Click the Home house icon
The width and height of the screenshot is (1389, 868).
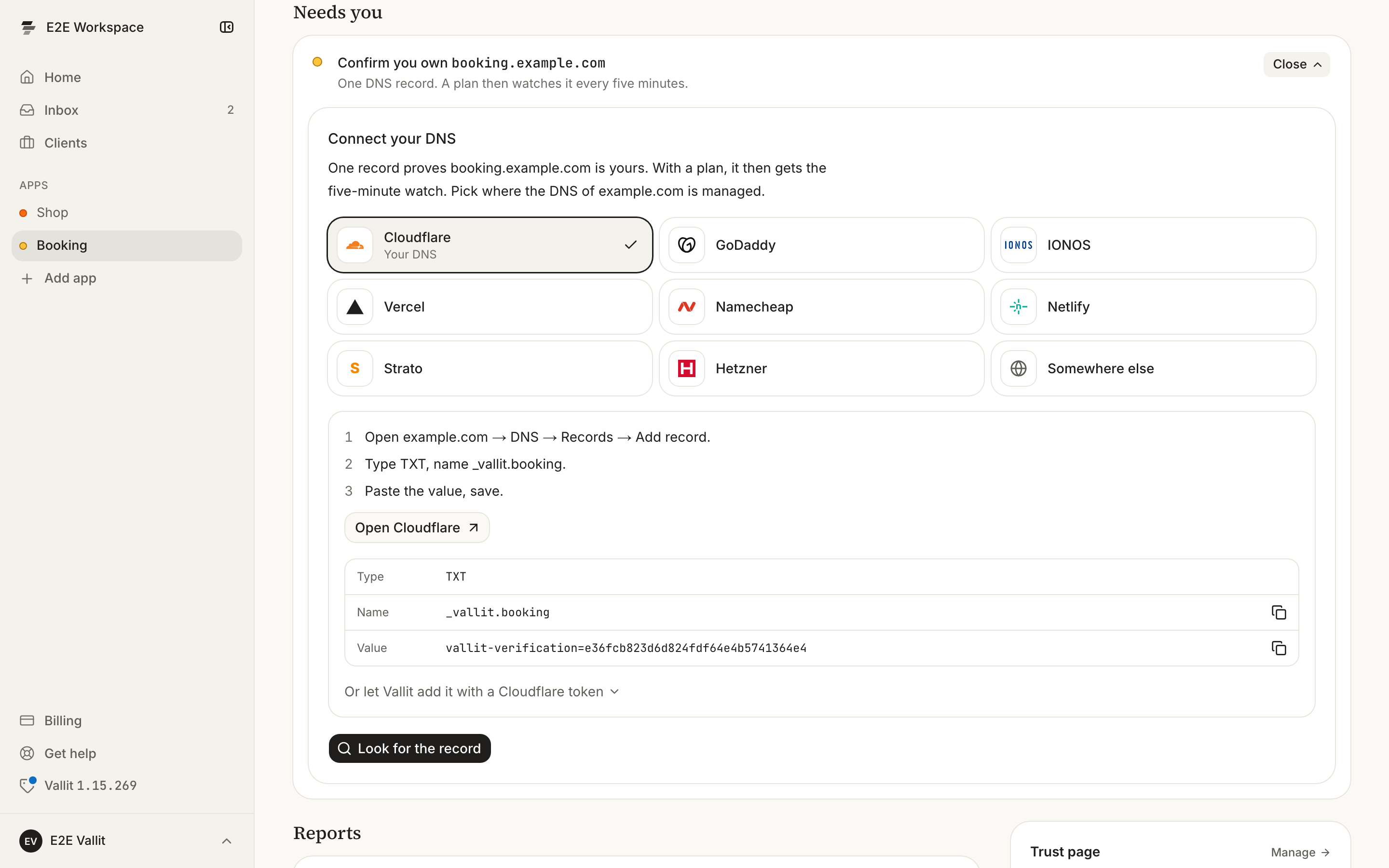27,77
